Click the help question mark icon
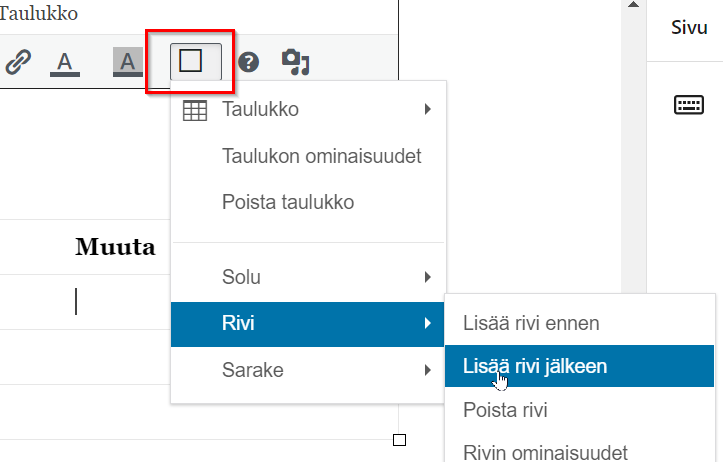Viewport: 723px width, 462px height. tap(249, 62)
